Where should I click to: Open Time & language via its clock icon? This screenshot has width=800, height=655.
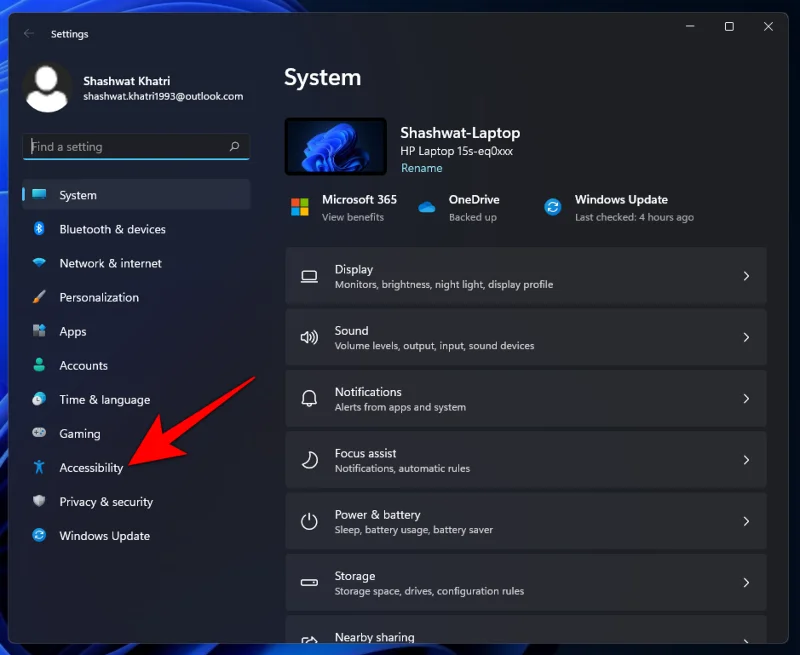(x=37, y=399)
